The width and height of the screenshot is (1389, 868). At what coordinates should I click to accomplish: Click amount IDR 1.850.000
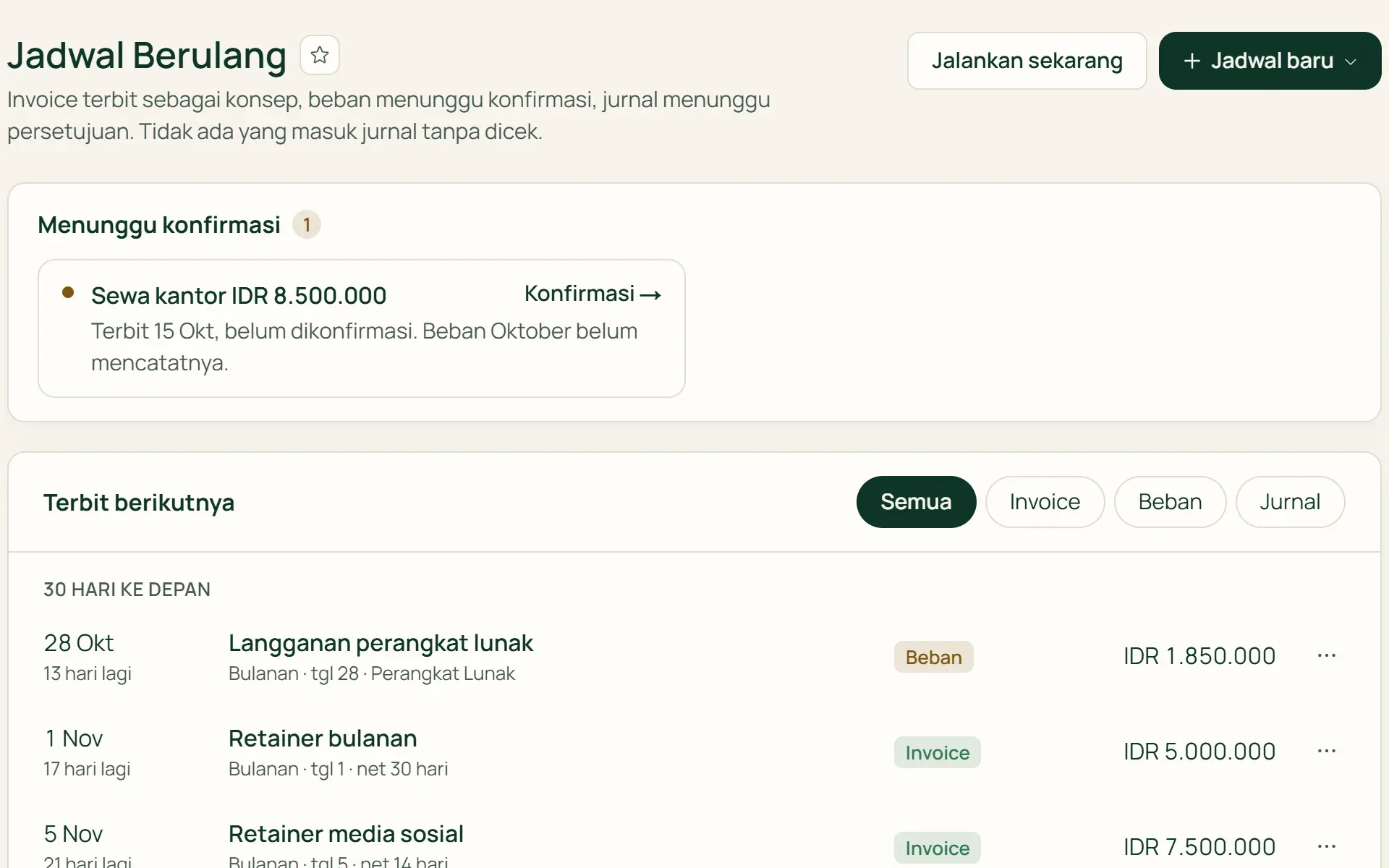[x=1199, y=656]
